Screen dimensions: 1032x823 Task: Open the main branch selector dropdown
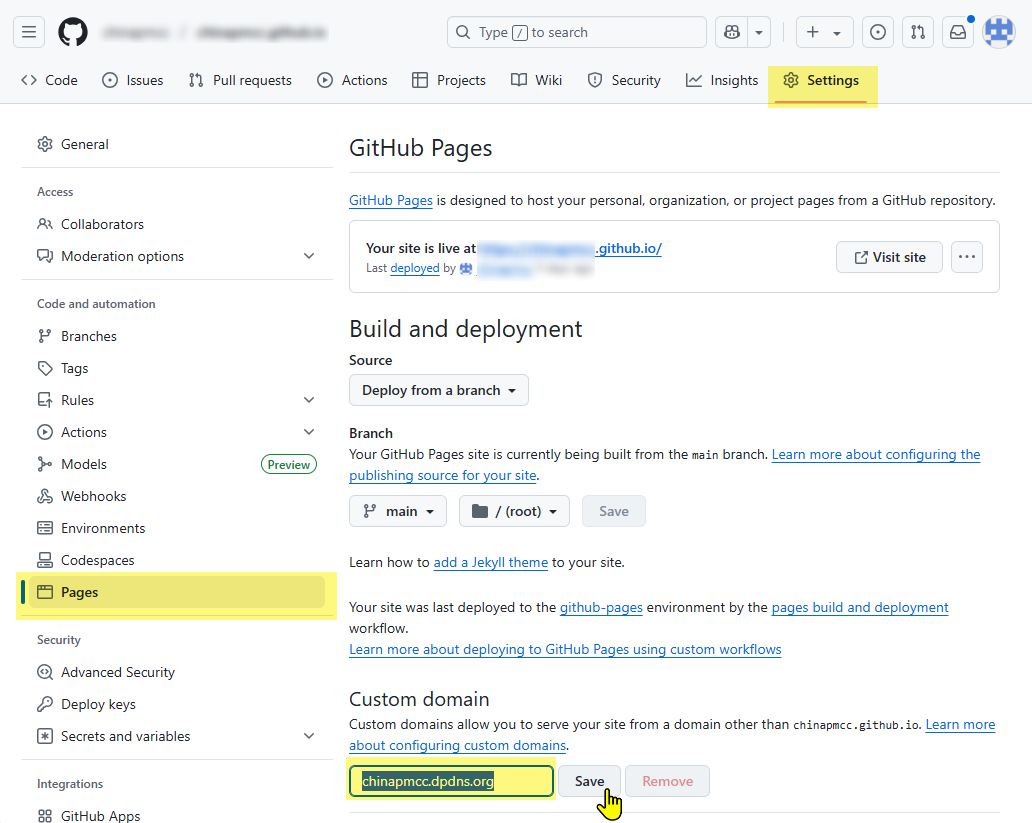(x=399, y=511)
